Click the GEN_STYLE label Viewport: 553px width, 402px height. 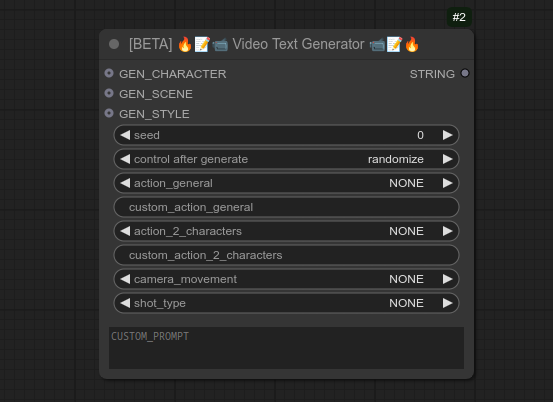pos(154,114)
